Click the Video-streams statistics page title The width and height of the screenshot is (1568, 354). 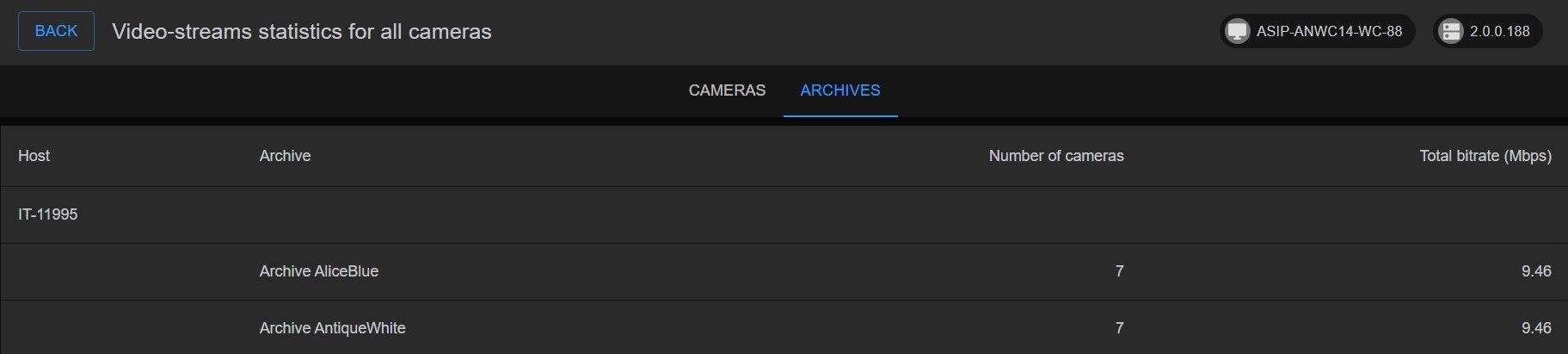[302, 32]
